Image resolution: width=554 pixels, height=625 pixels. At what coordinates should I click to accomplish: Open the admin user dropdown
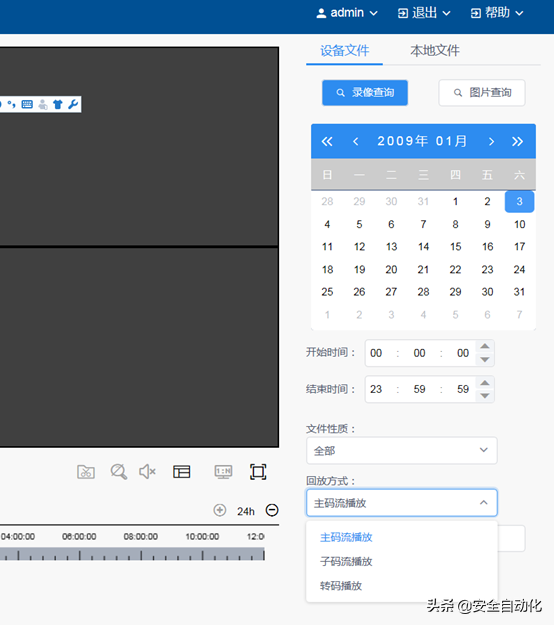point(347,13)
